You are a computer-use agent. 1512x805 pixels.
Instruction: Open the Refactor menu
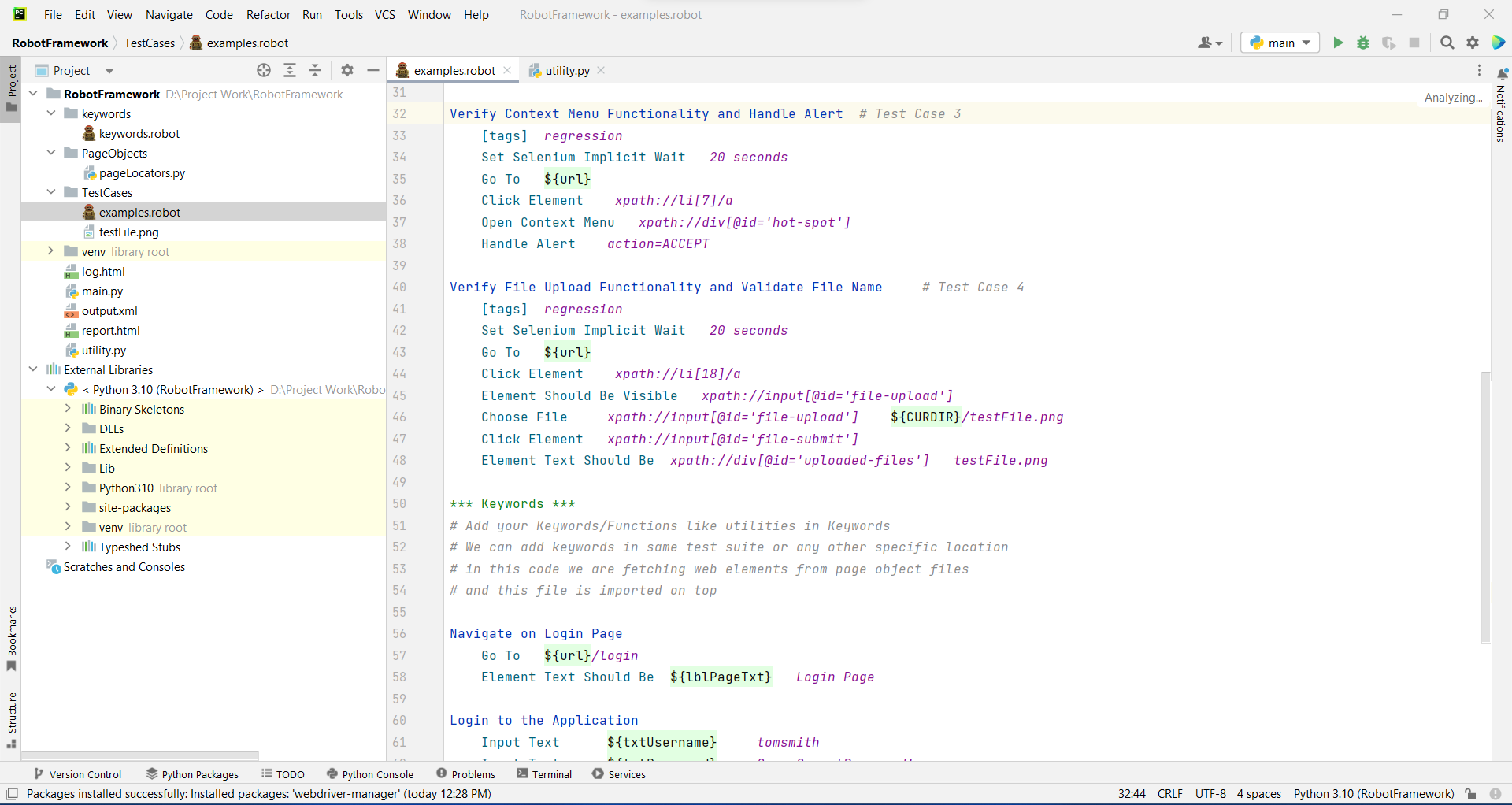268,14
